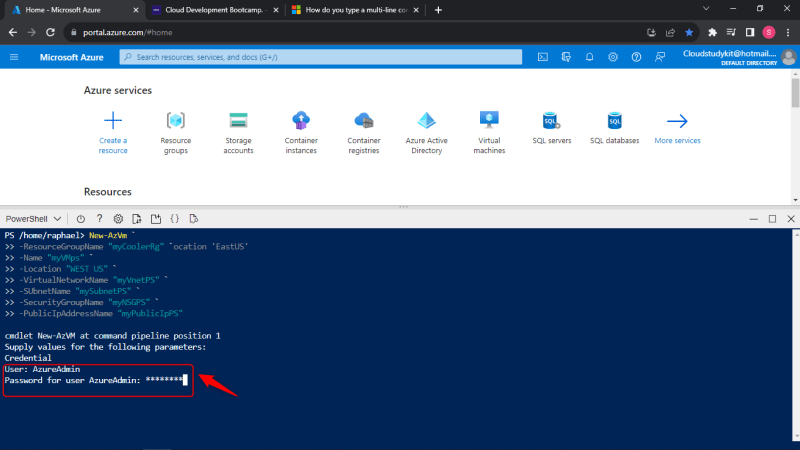Open the Directories and subscriptions filter icon
Image resolution: width=800 pixels, height=450 pixels.
click(x=566, y=57)
